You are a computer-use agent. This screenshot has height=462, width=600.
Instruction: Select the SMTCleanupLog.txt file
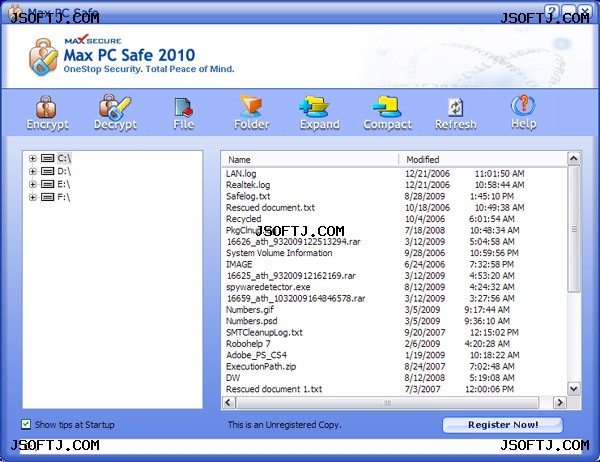264,333
